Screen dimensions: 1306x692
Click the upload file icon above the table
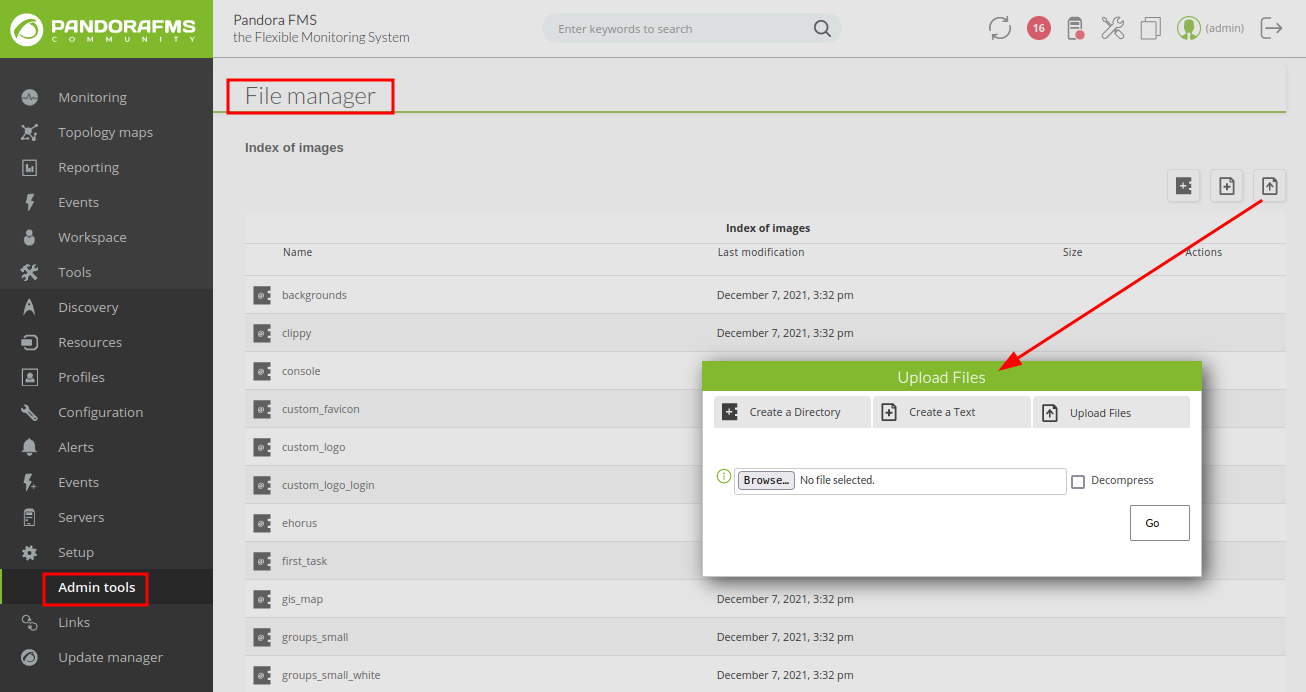click(1269, 186)
